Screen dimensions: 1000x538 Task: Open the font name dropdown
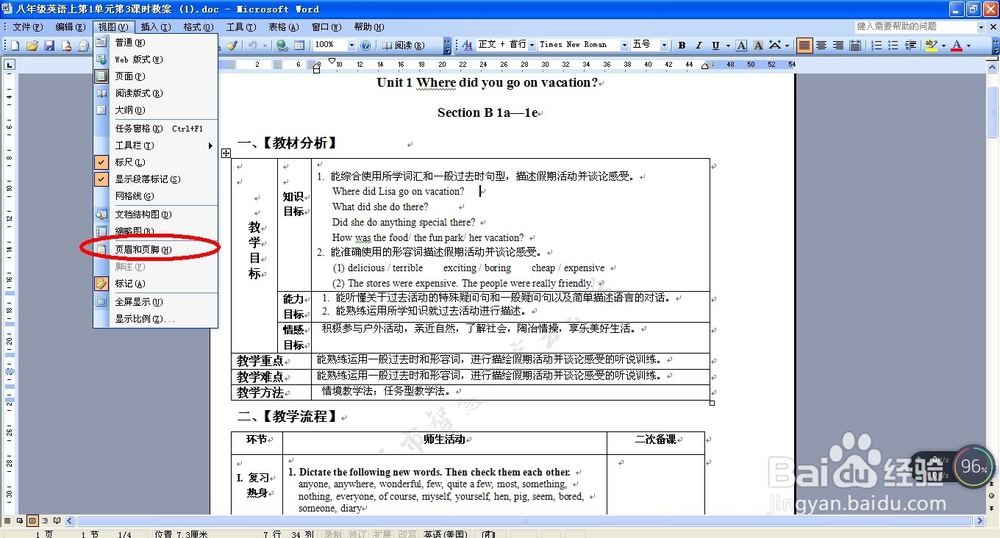pos(624,45)
